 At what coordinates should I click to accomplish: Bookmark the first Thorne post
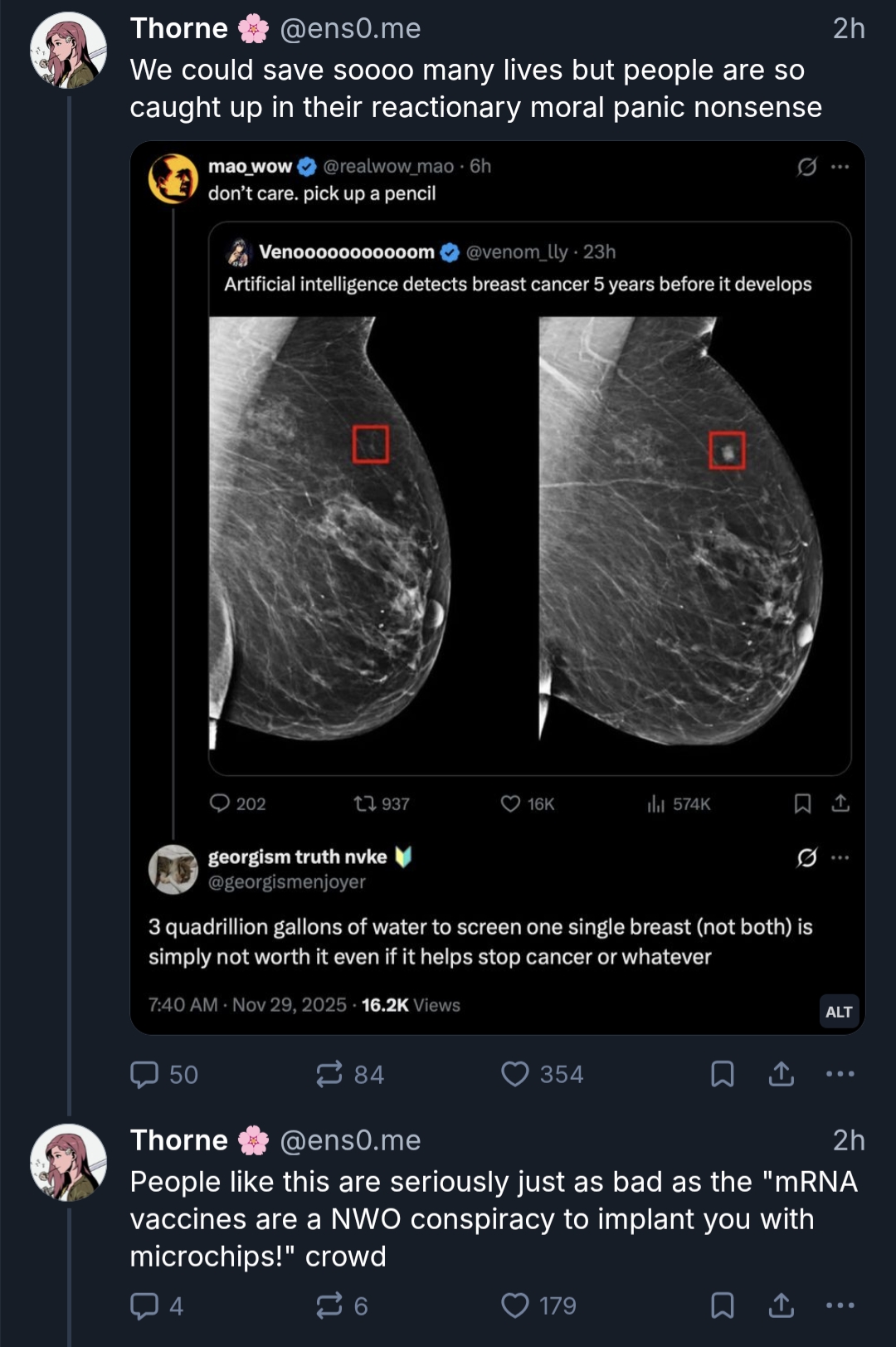[723, 1074]
